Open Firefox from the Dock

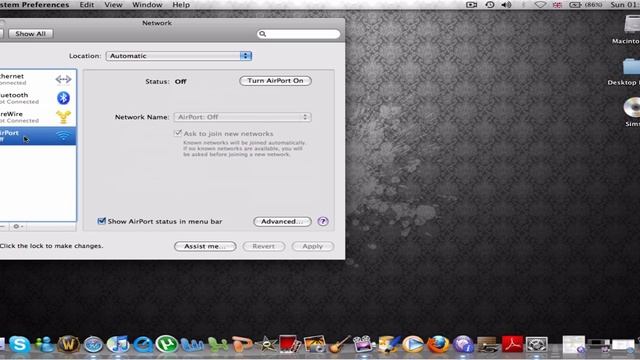[438, 344]
